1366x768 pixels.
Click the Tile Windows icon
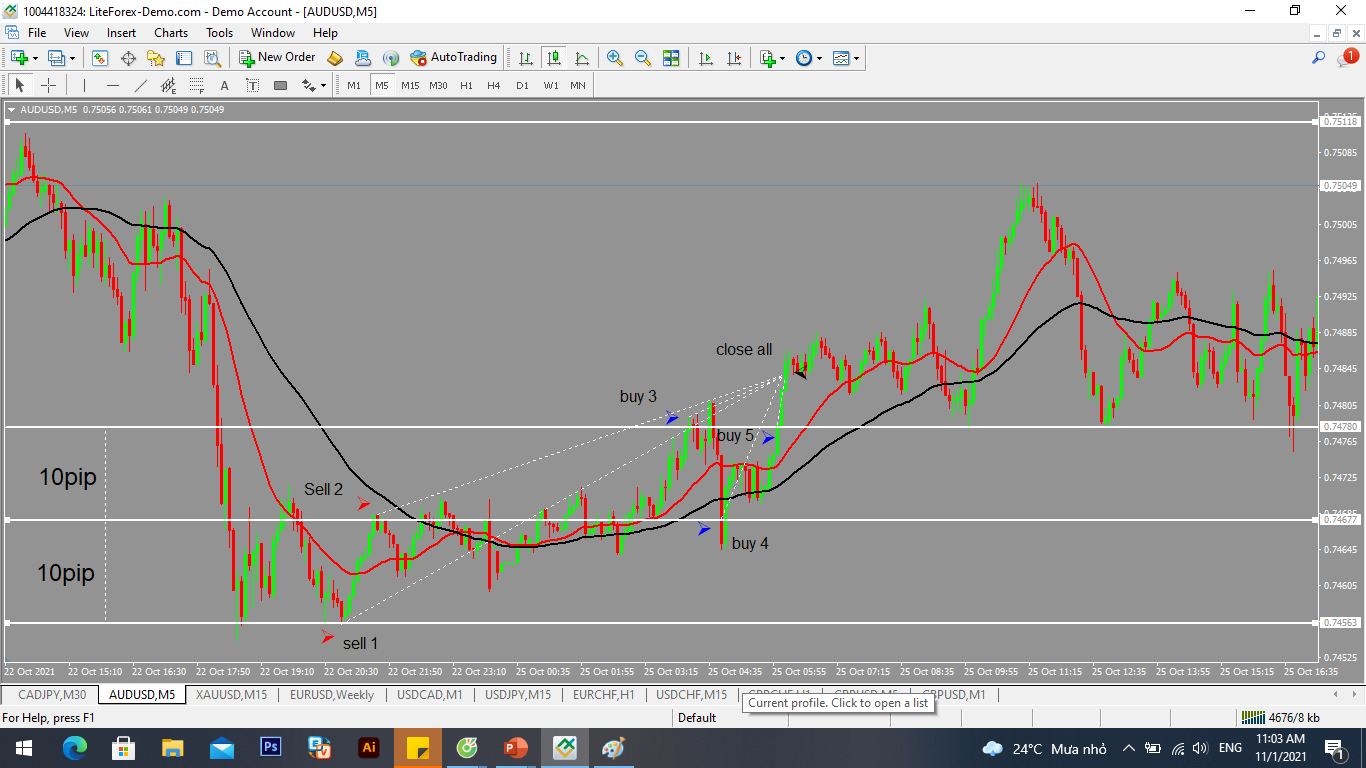671,58
